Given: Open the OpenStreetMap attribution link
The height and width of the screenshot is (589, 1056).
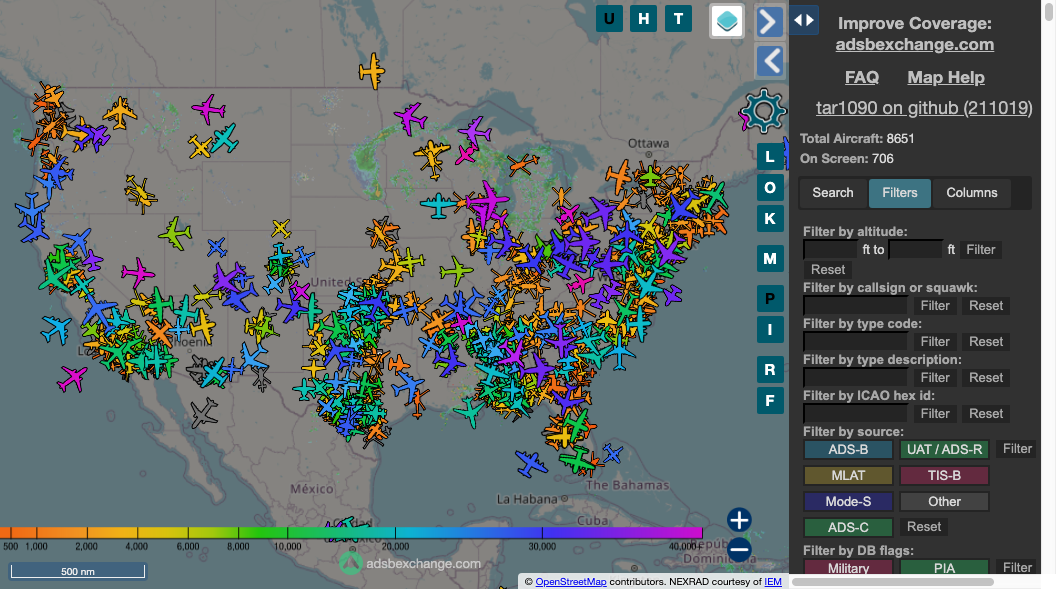Looking at the screenshot, I should 570,582.
